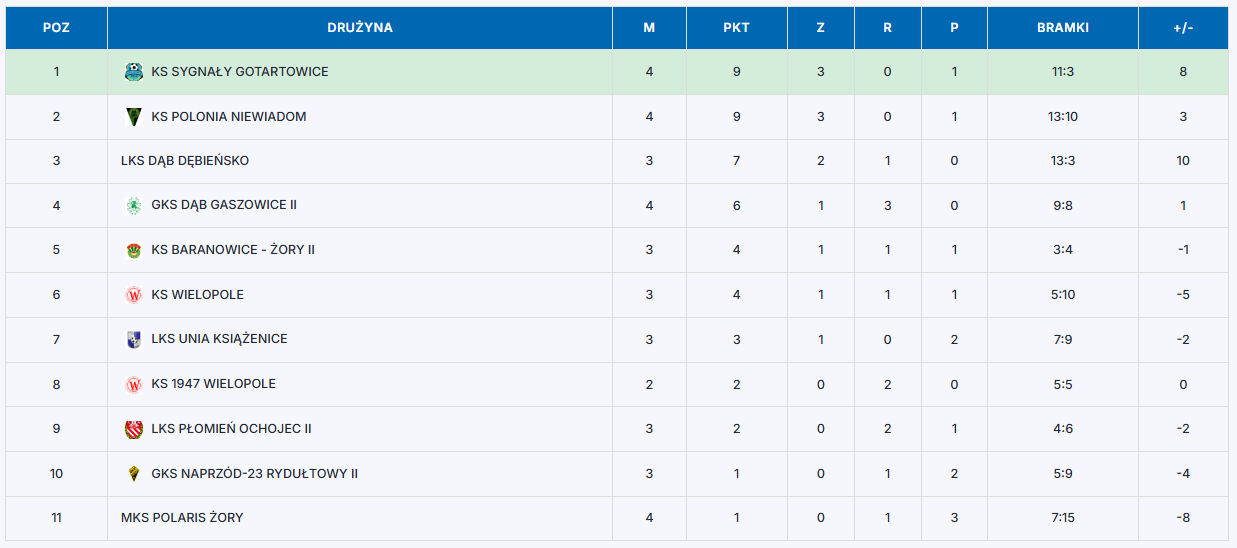Open the KS Wielopole team name link

point(198,295)
